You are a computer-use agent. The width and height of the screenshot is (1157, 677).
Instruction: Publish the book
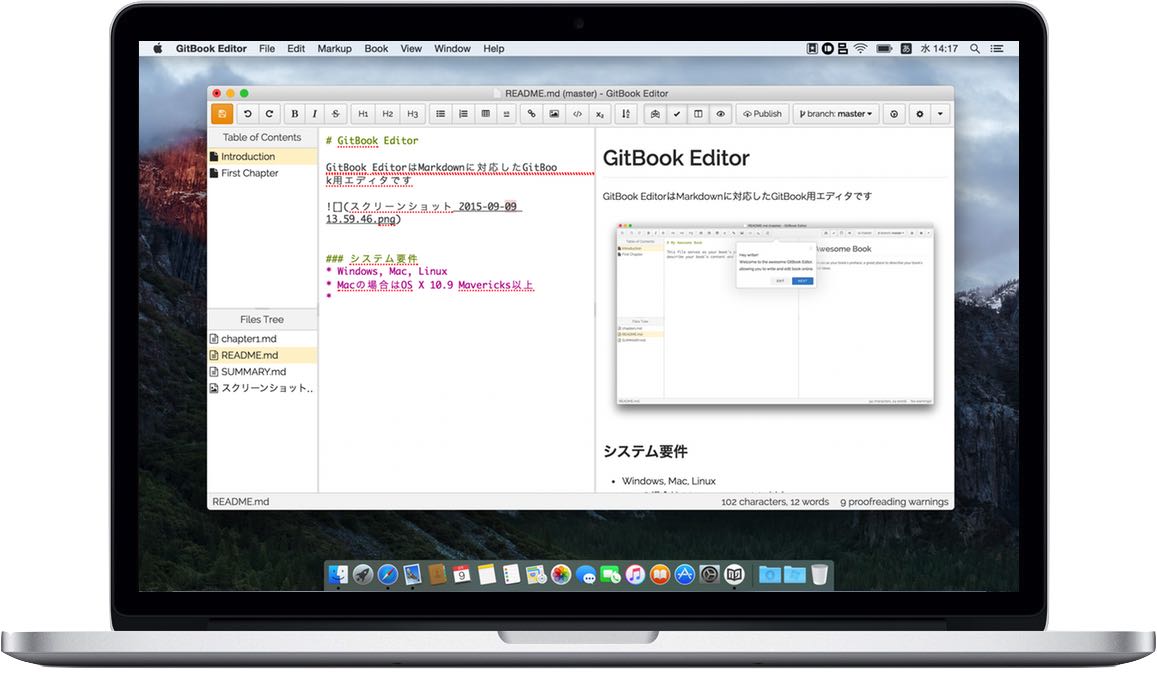pos(762,114)
